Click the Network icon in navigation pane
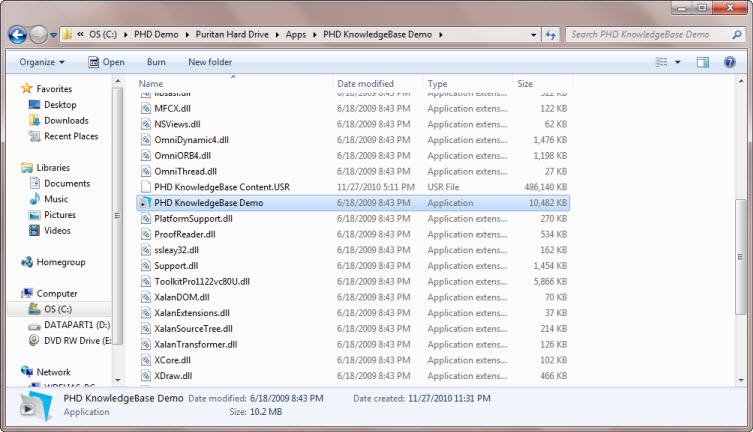The height and width of the screenshot is (432, 753). pos(27,372)
